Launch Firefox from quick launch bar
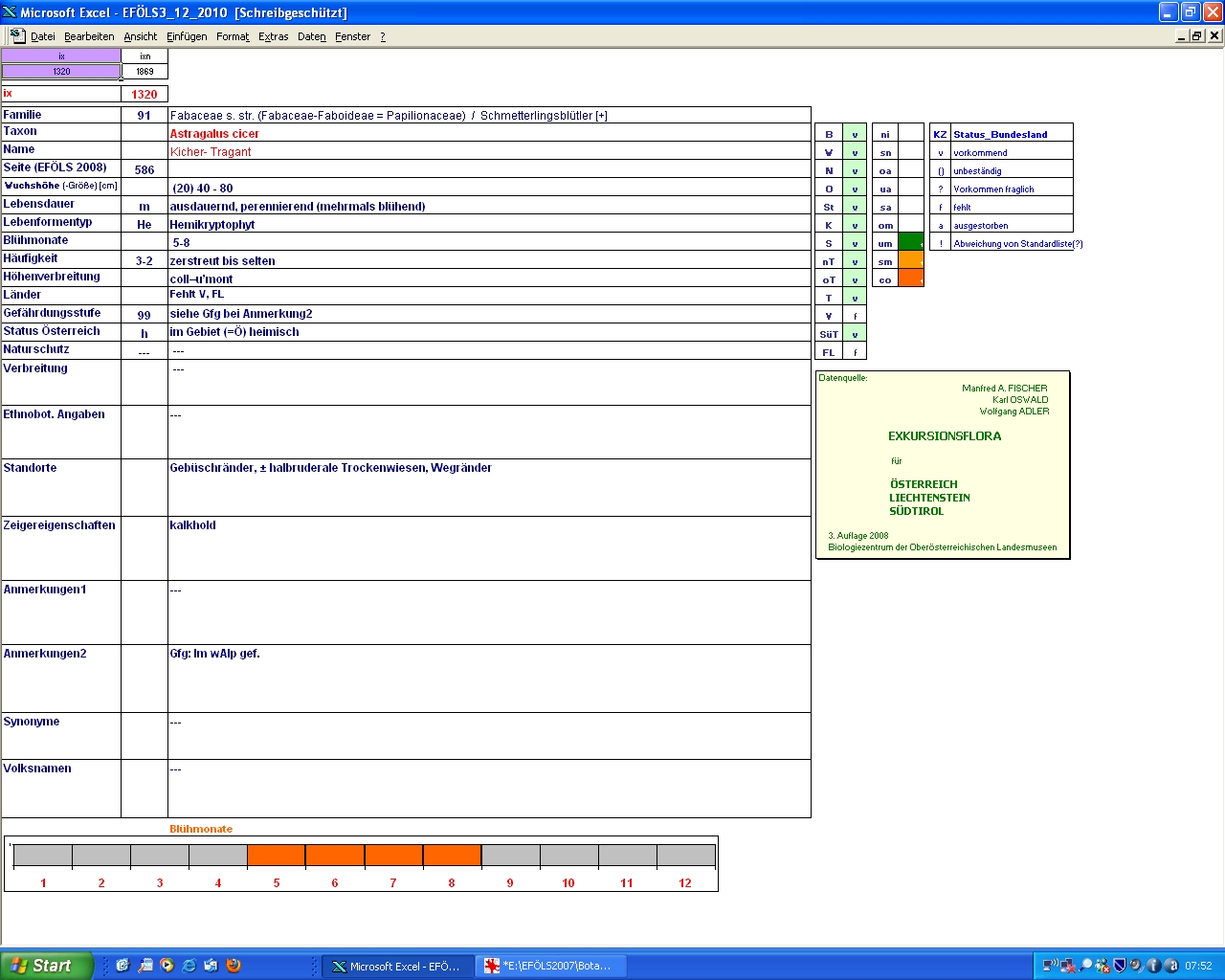This screenshot has height=980, width=1225. [x=233, y=966]
